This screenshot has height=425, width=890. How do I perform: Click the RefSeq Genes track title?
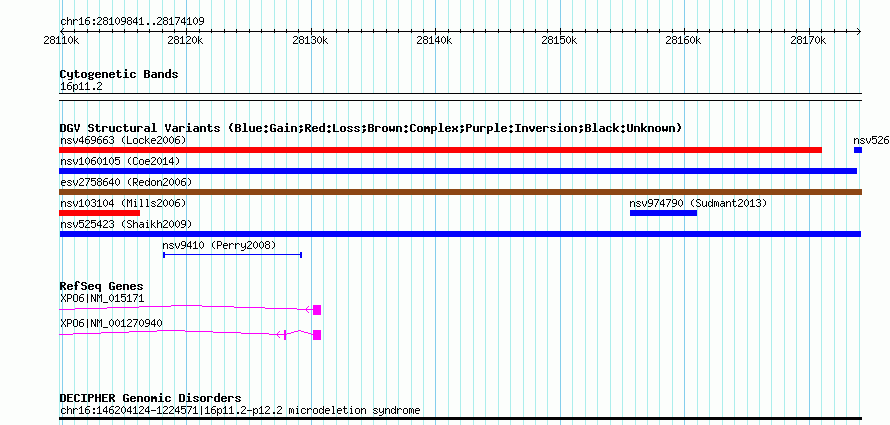point(101,286)
